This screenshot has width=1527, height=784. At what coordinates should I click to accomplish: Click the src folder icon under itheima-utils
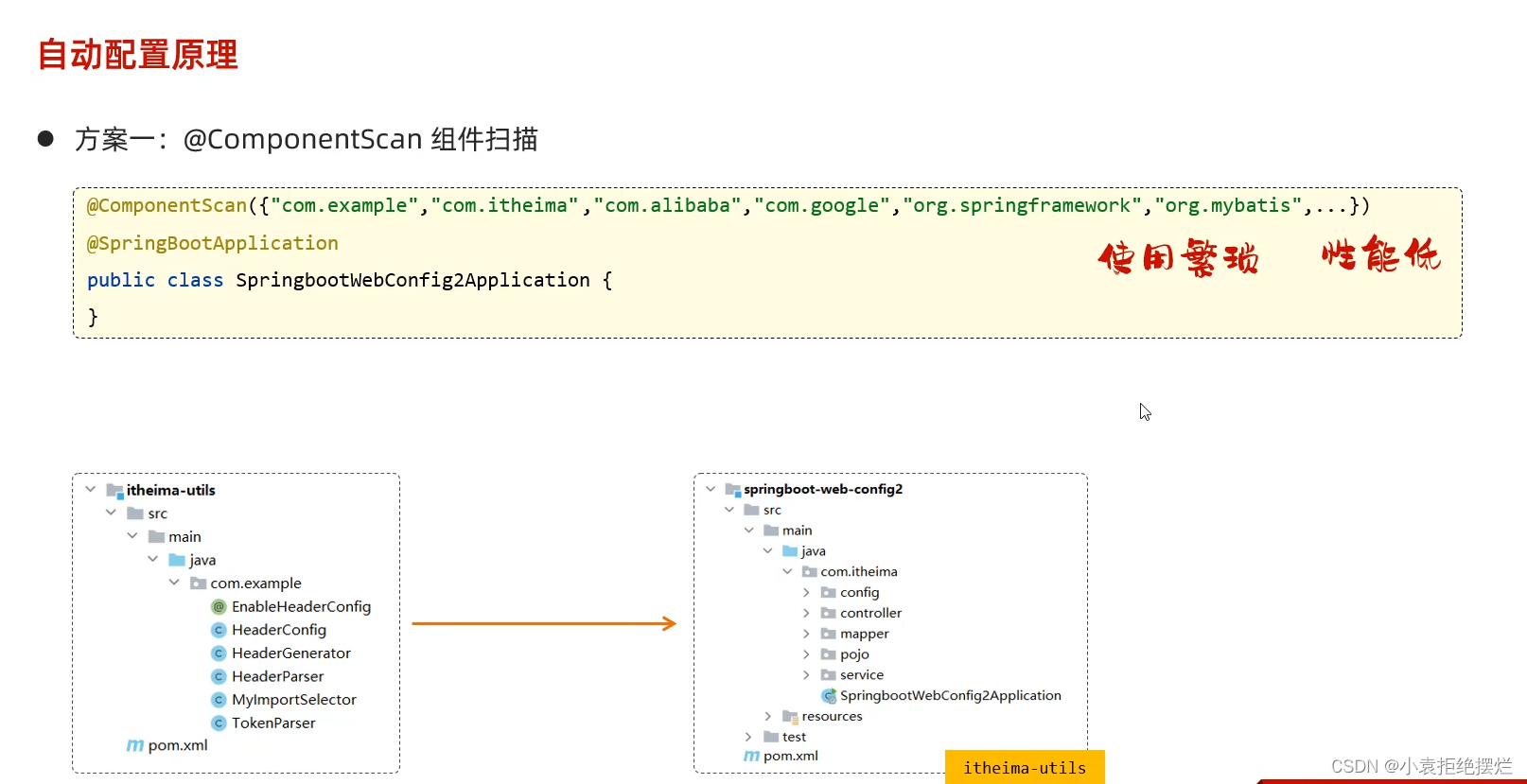pyautogui.click(x=135, y=514)
